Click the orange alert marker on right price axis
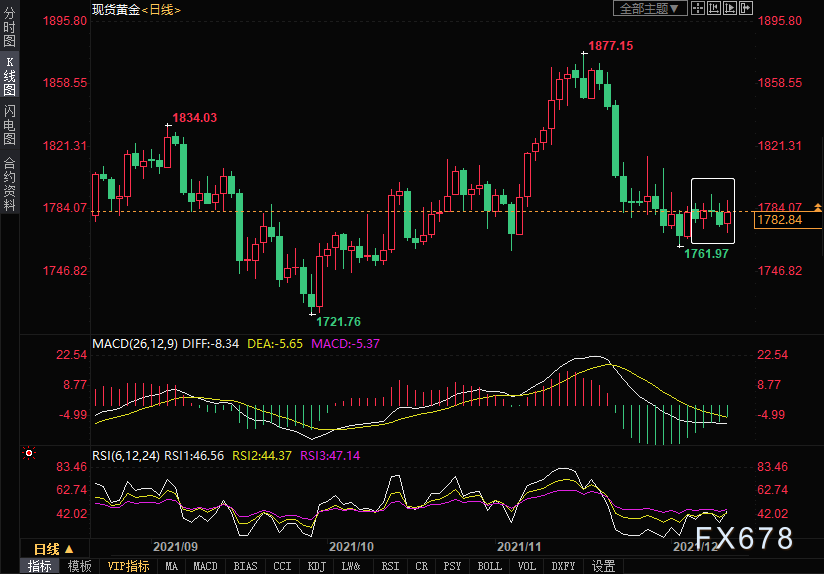The image size is (824, 574). click(x=817, y=207)
